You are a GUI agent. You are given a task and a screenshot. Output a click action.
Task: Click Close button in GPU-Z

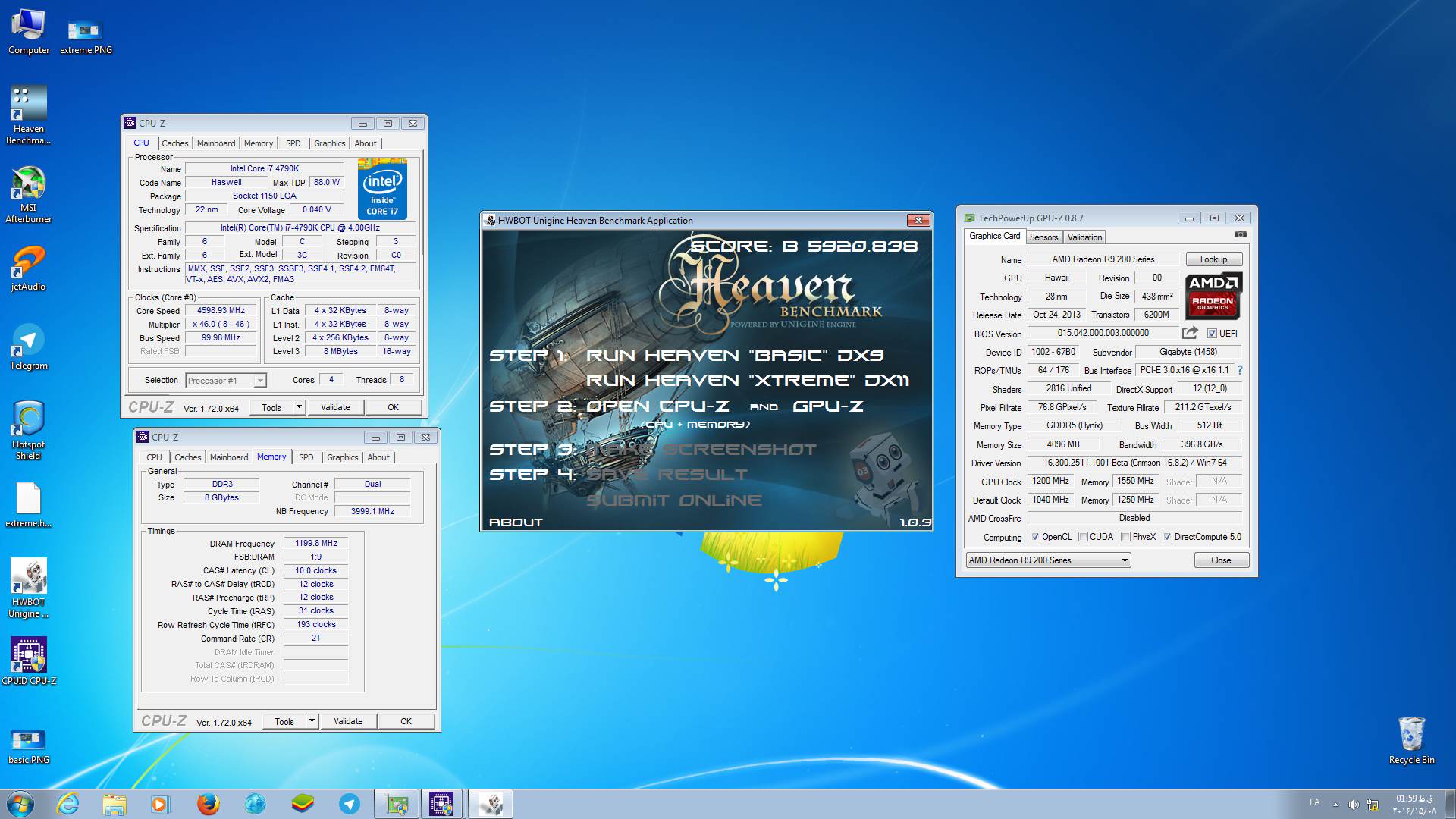pyautogui.click(x=1221, y=560)
